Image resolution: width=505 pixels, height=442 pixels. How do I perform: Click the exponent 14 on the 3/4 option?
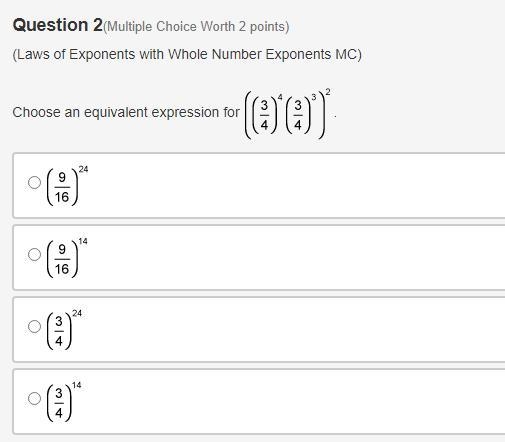(x=77, y=385)
